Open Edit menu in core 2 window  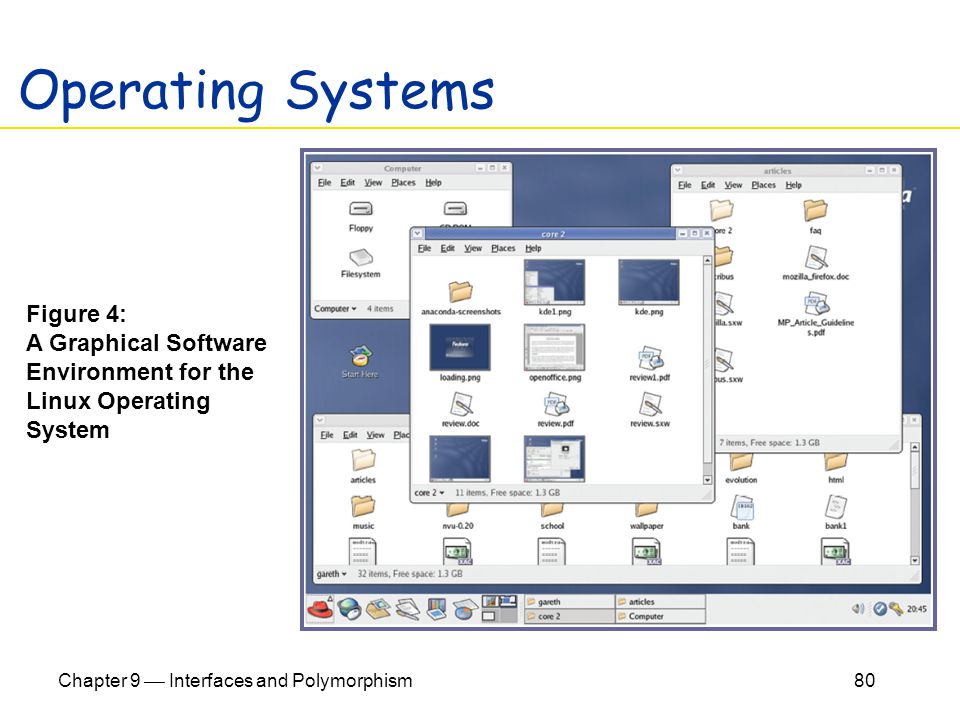click(x=448, y=249)
